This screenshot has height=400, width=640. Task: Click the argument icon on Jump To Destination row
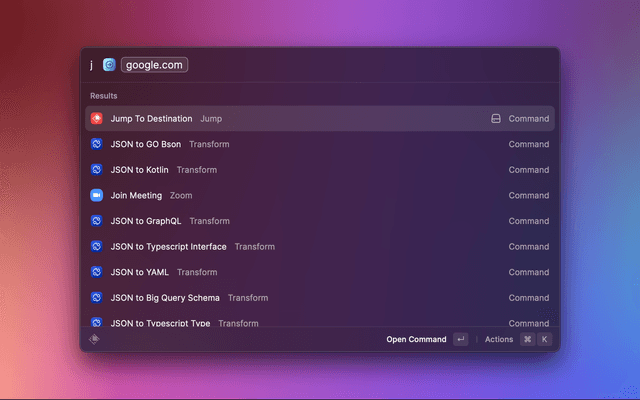(495, 118)
